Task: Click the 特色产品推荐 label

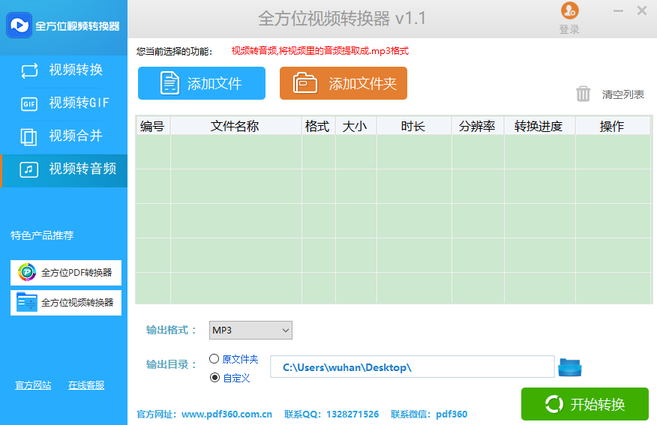Action: pos(42,235)
